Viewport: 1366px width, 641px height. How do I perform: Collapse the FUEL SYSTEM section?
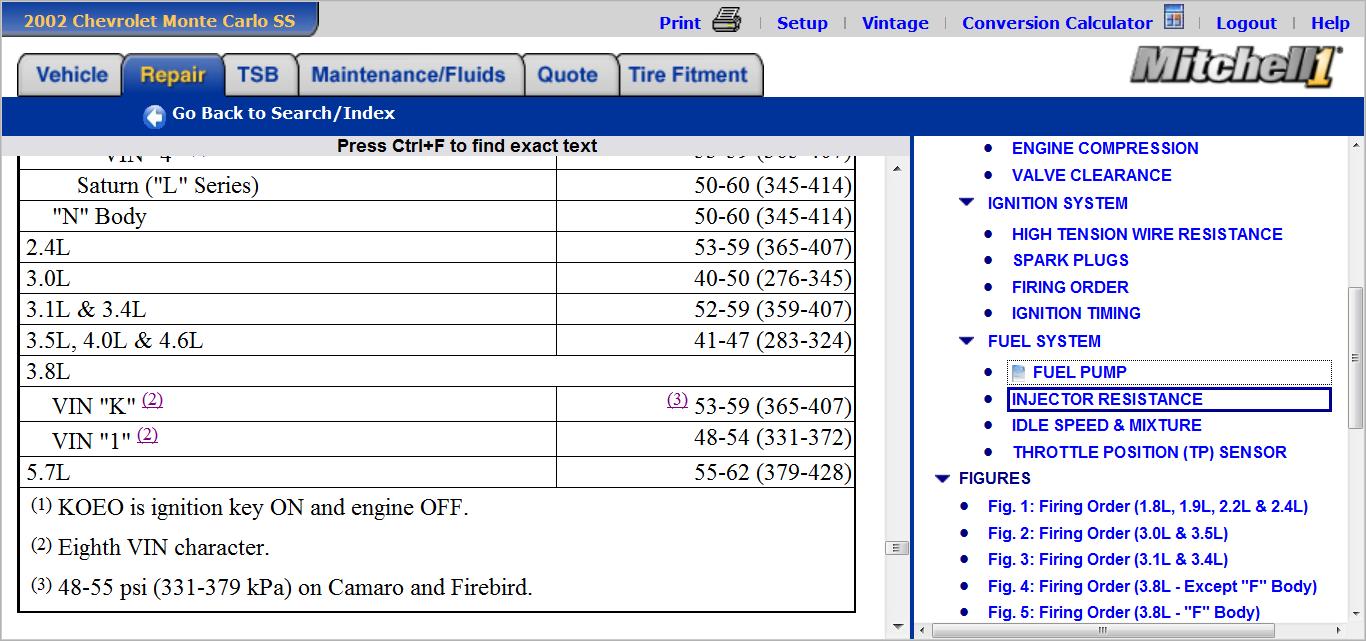[x=966, y=340]
